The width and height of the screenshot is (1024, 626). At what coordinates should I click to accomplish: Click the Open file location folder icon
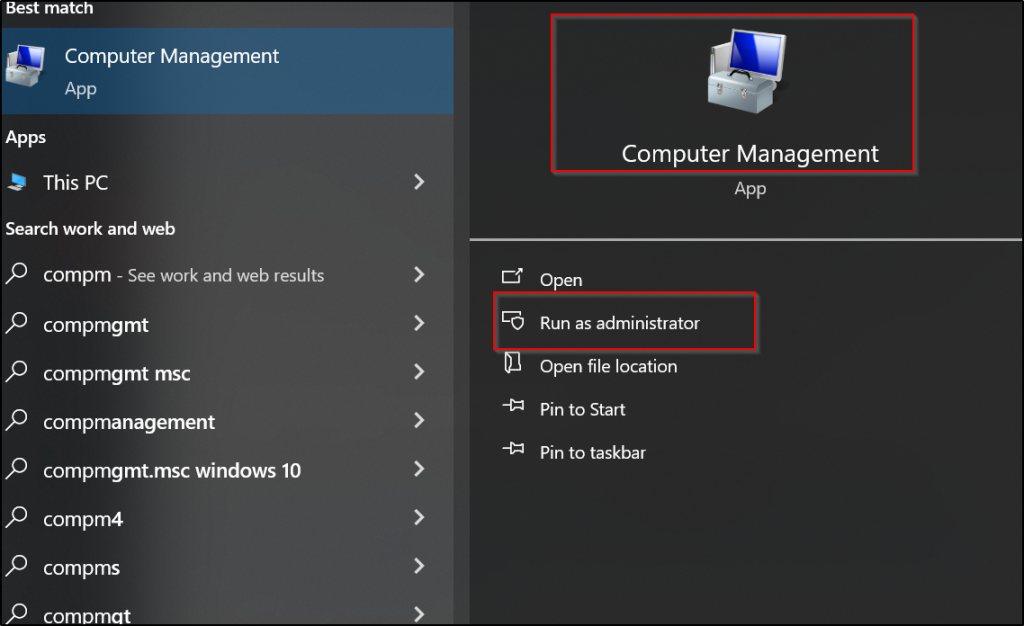point(513,366)
